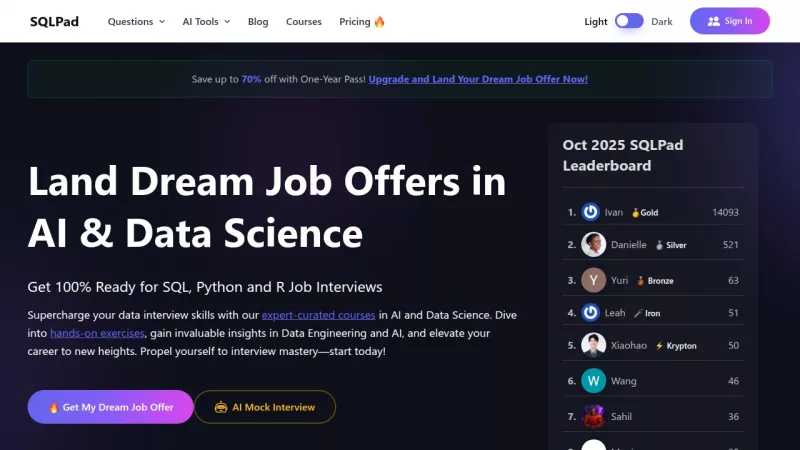This screenshot has width=800, height=450.
Task: Go to Courses in the navigation
Action: tap(304, 21)
